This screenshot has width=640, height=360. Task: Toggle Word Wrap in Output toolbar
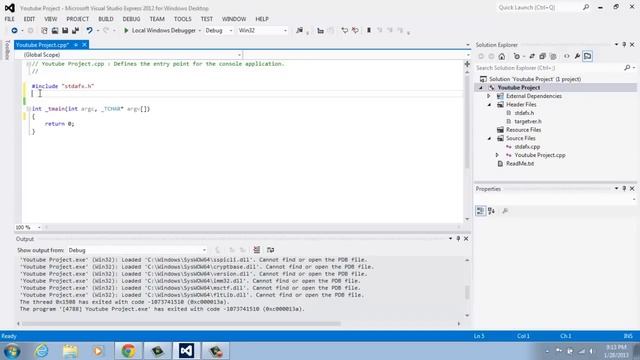pos(270,250)
